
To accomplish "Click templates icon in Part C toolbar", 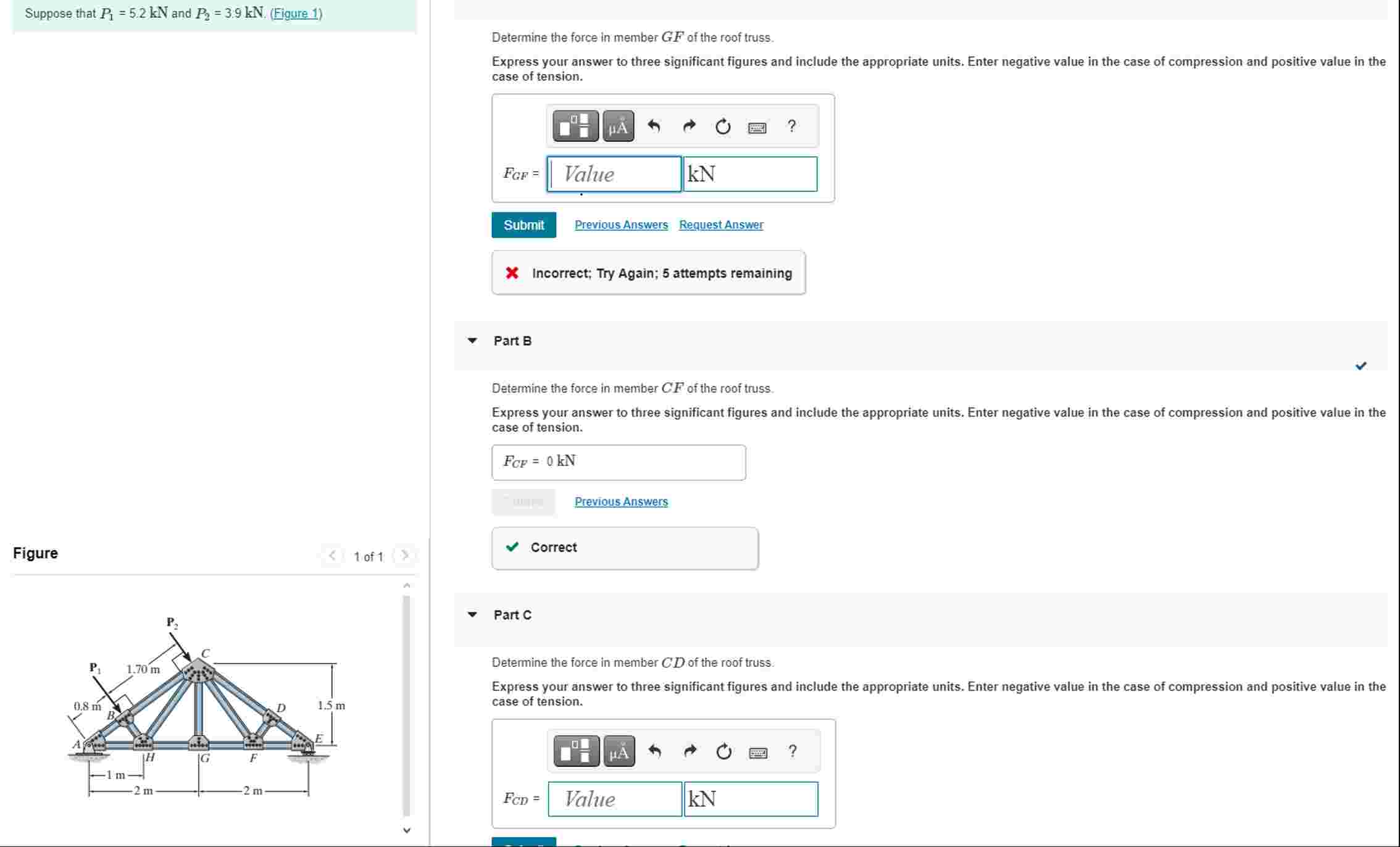I will click(576, 751).
